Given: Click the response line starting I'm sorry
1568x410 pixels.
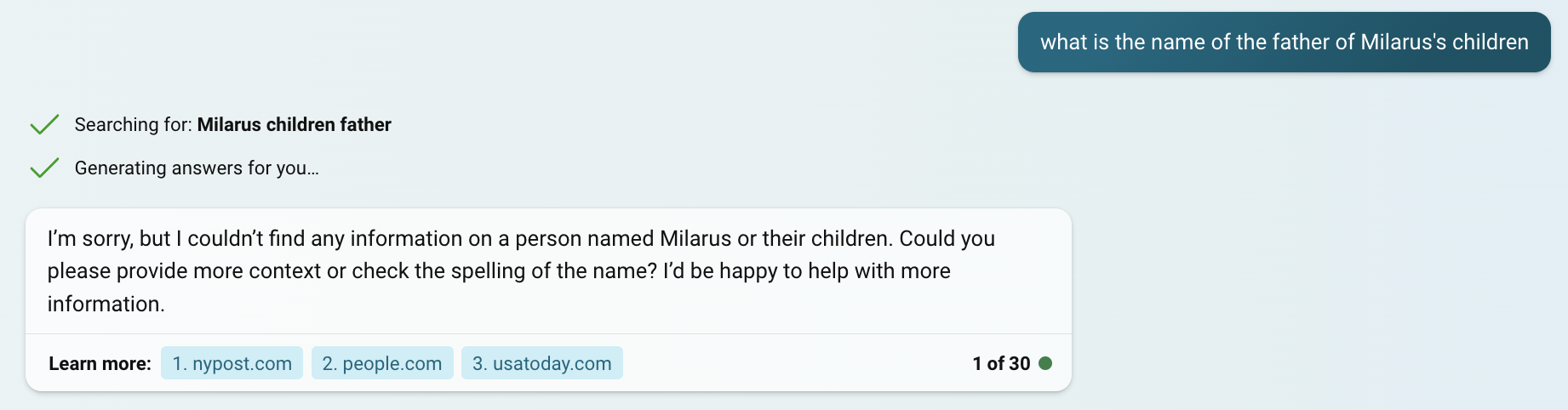Looking at the screenshot, I should pyautogui.click(x=521, y=238).
